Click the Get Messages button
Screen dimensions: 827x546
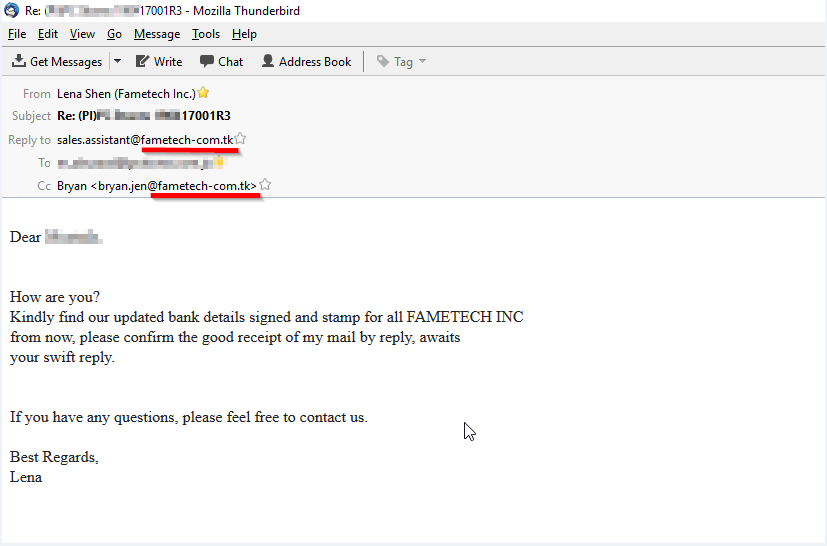point(57,62)
